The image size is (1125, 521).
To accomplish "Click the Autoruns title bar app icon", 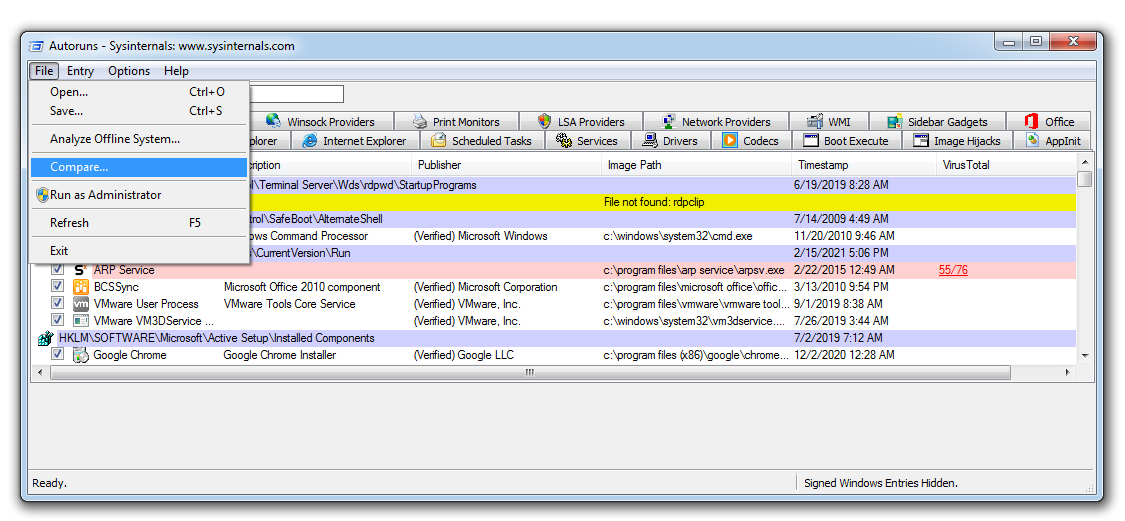I will pos(35,46).
